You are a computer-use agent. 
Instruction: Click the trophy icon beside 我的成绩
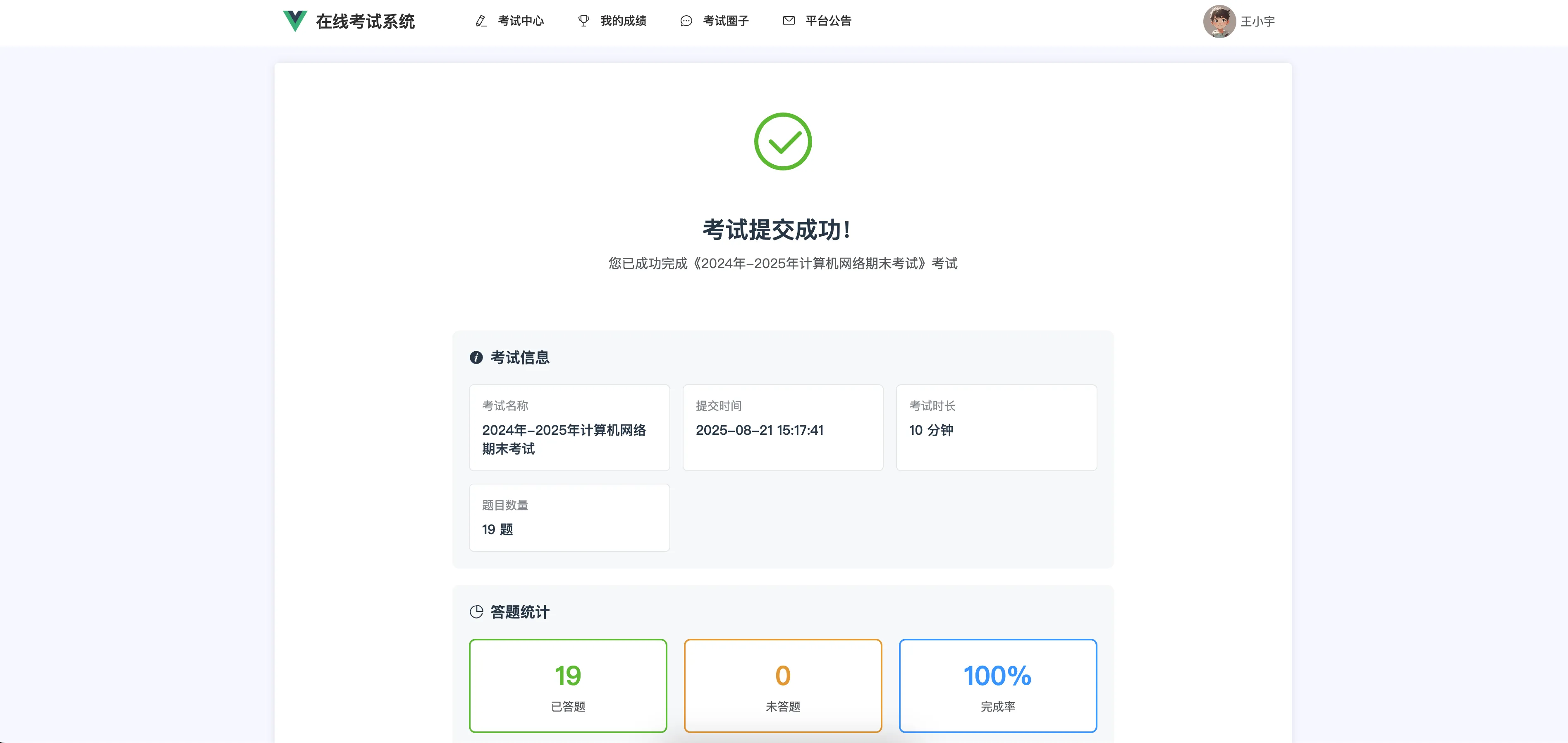point(583,22)
